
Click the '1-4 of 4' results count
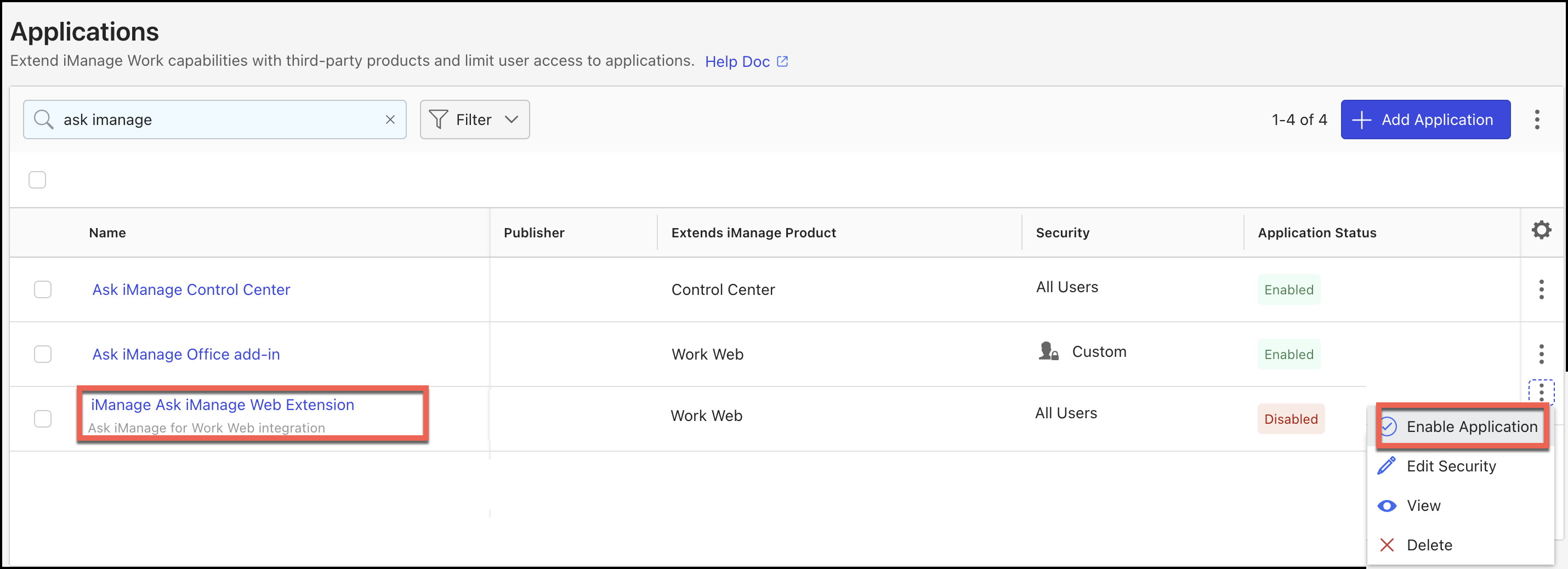point(1299,120)
